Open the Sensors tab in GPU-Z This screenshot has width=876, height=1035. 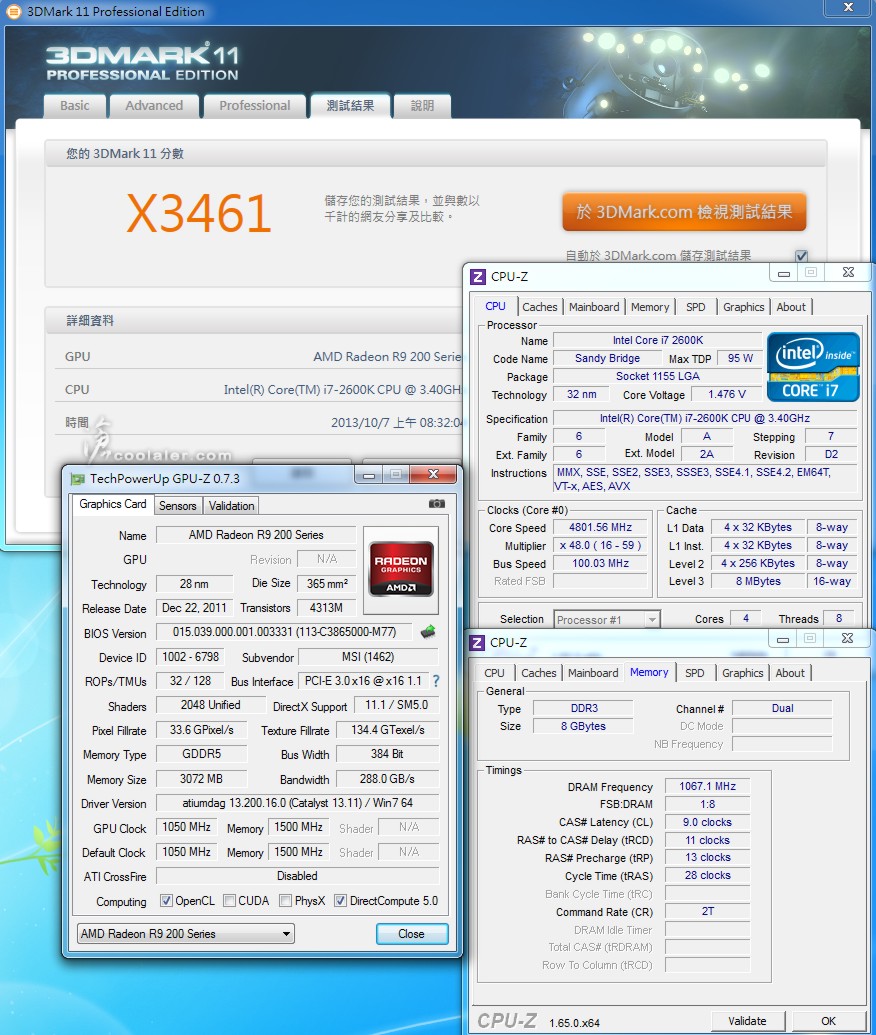tap(178, 506)
